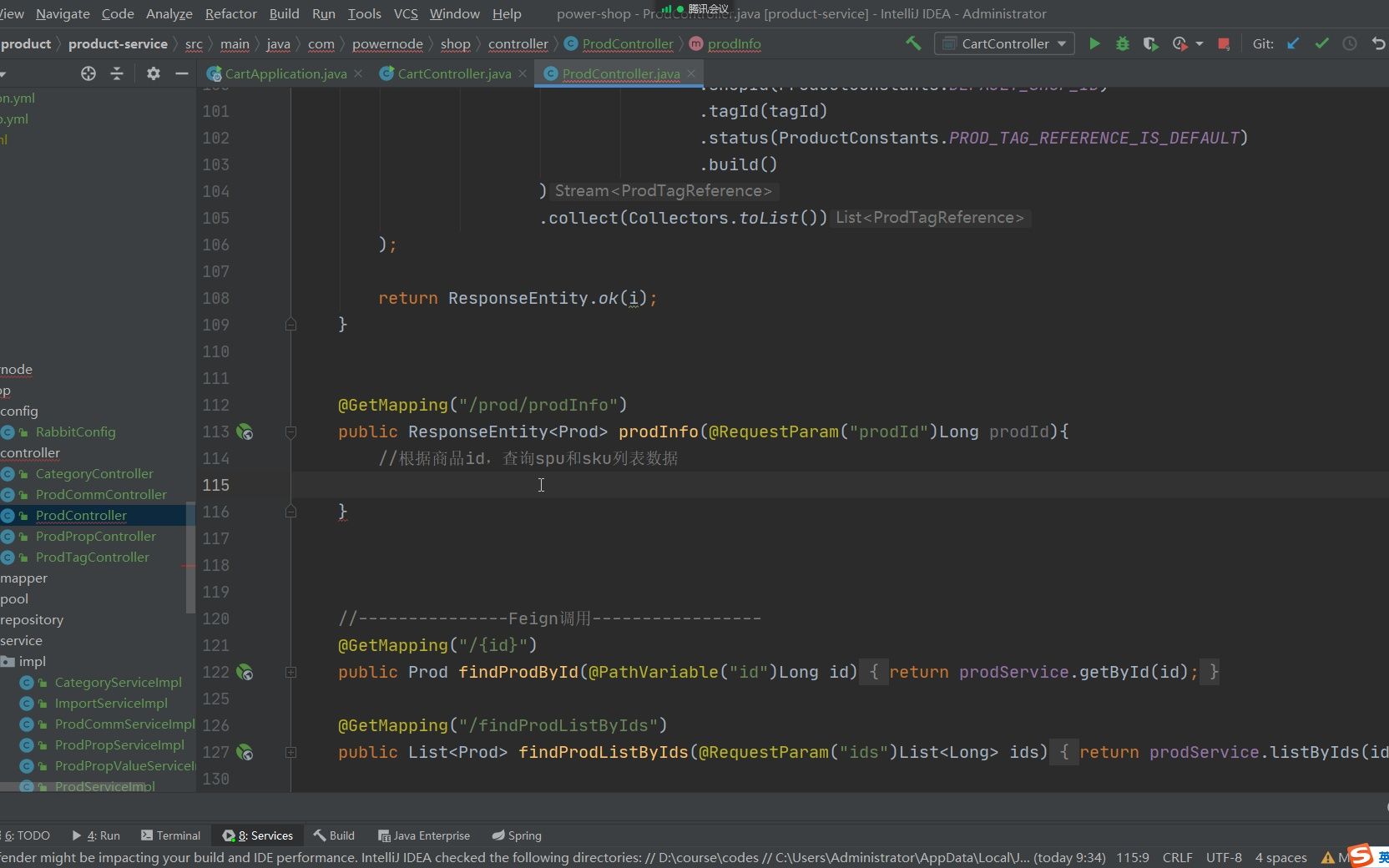Open the Code menu
Screen dimensions: 1389x868
(118, 13)
